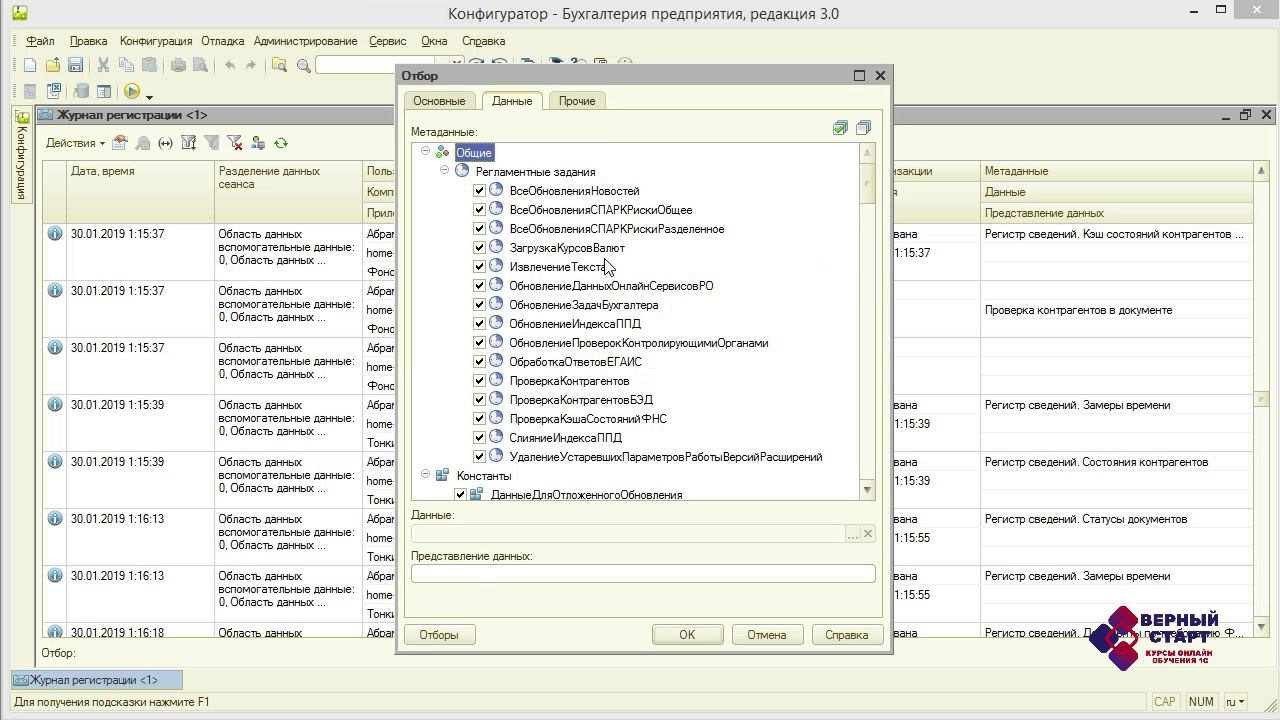
Task: Click the start debugging play icon
Action: tap(132, 92)
